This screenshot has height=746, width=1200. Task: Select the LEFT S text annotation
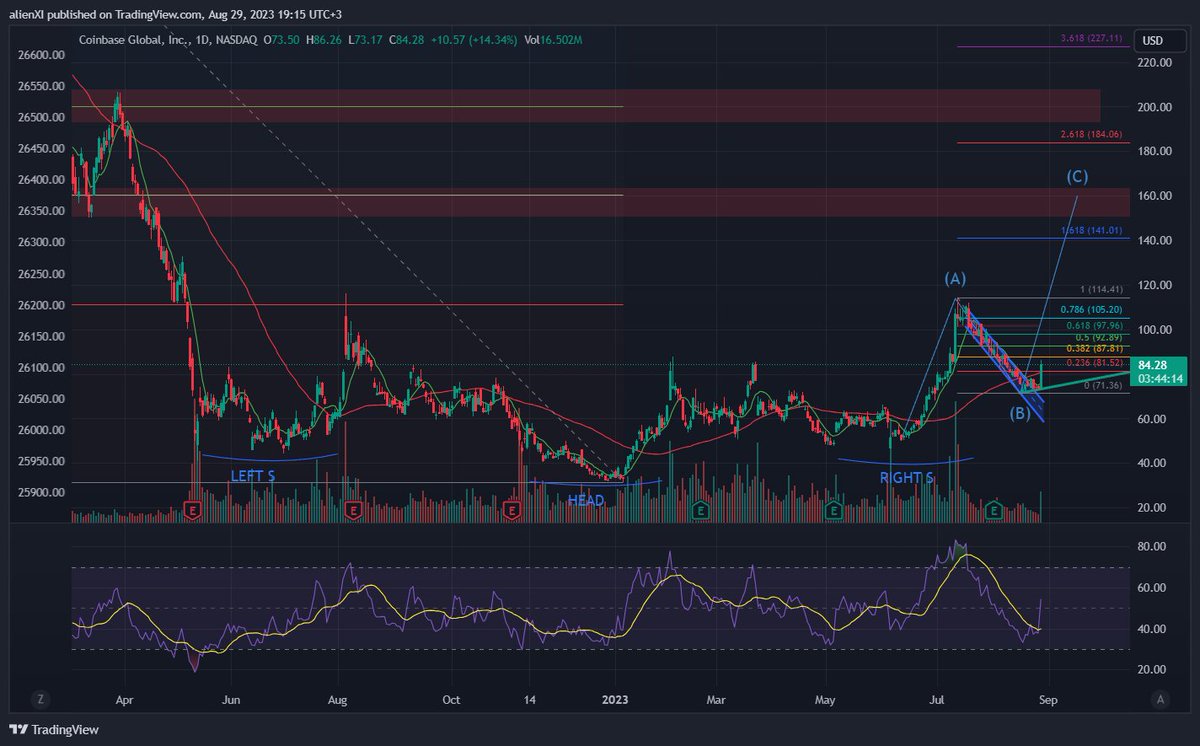pyautogui.click(x=253, y=476)
